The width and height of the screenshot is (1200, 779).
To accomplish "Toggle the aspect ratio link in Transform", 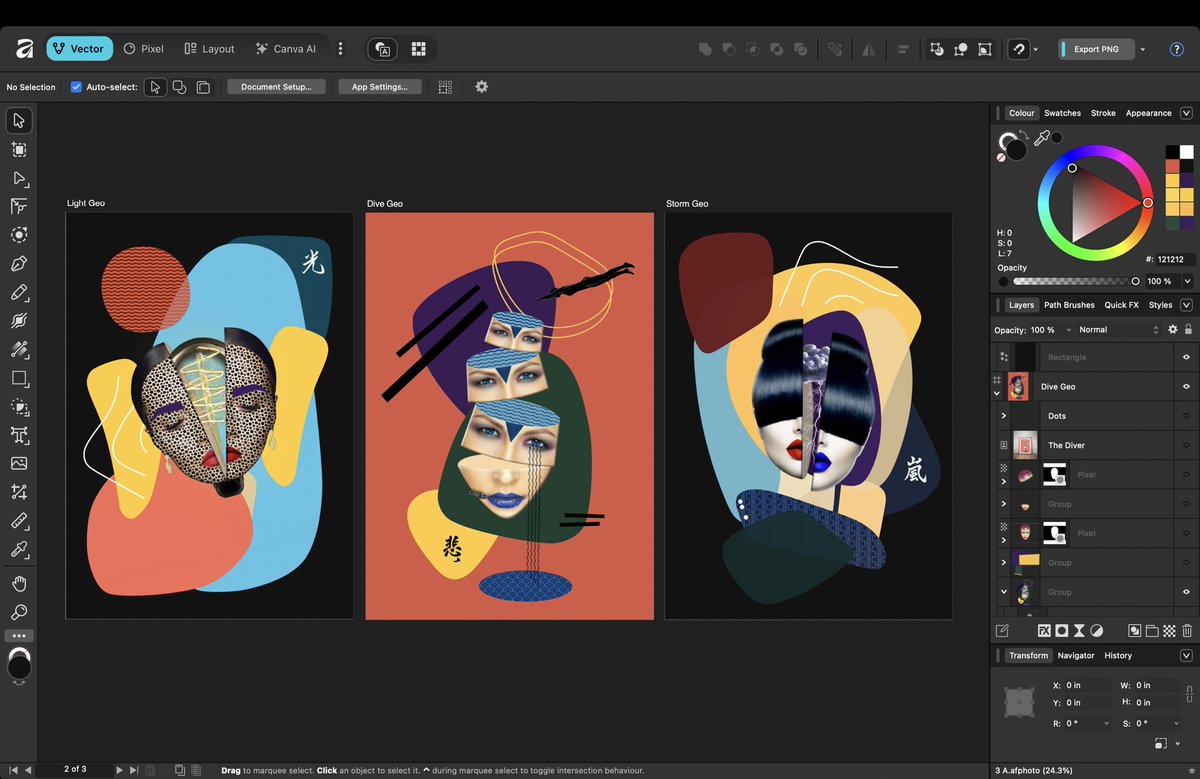I will pos(1189,694).
